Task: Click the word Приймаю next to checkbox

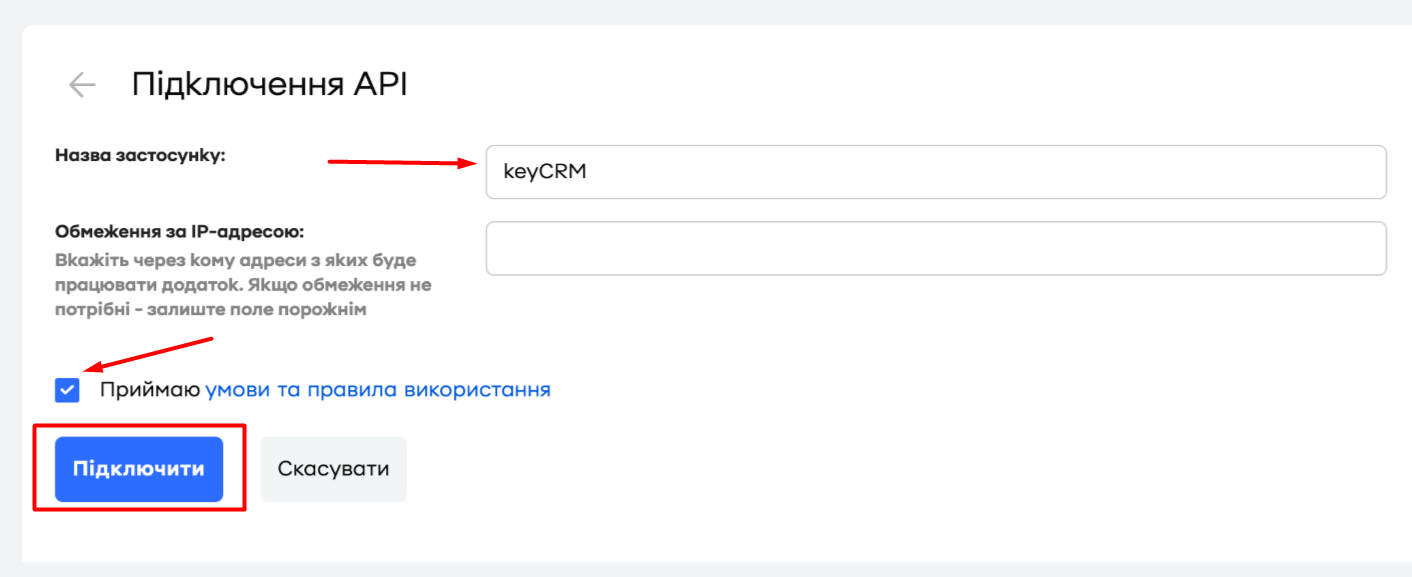Action: pyautogui.click(x=150, y=389)
